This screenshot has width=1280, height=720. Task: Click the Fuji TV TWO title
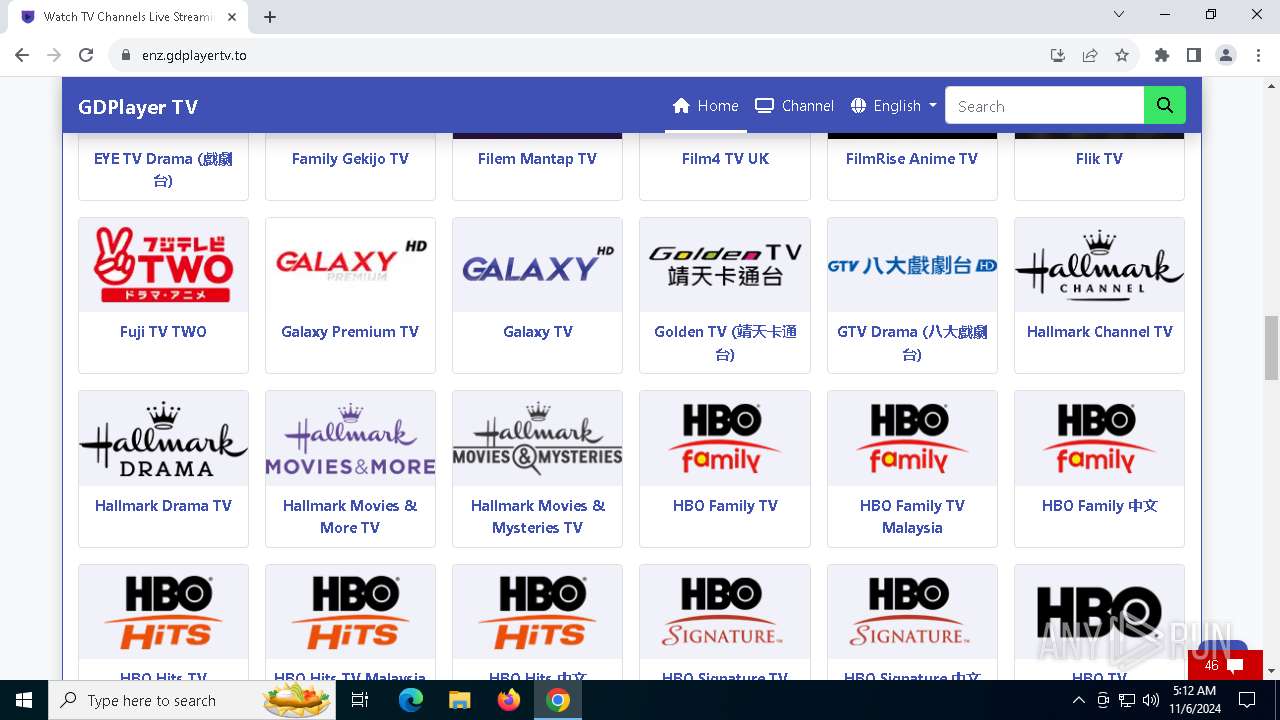(x=163, y=332)
